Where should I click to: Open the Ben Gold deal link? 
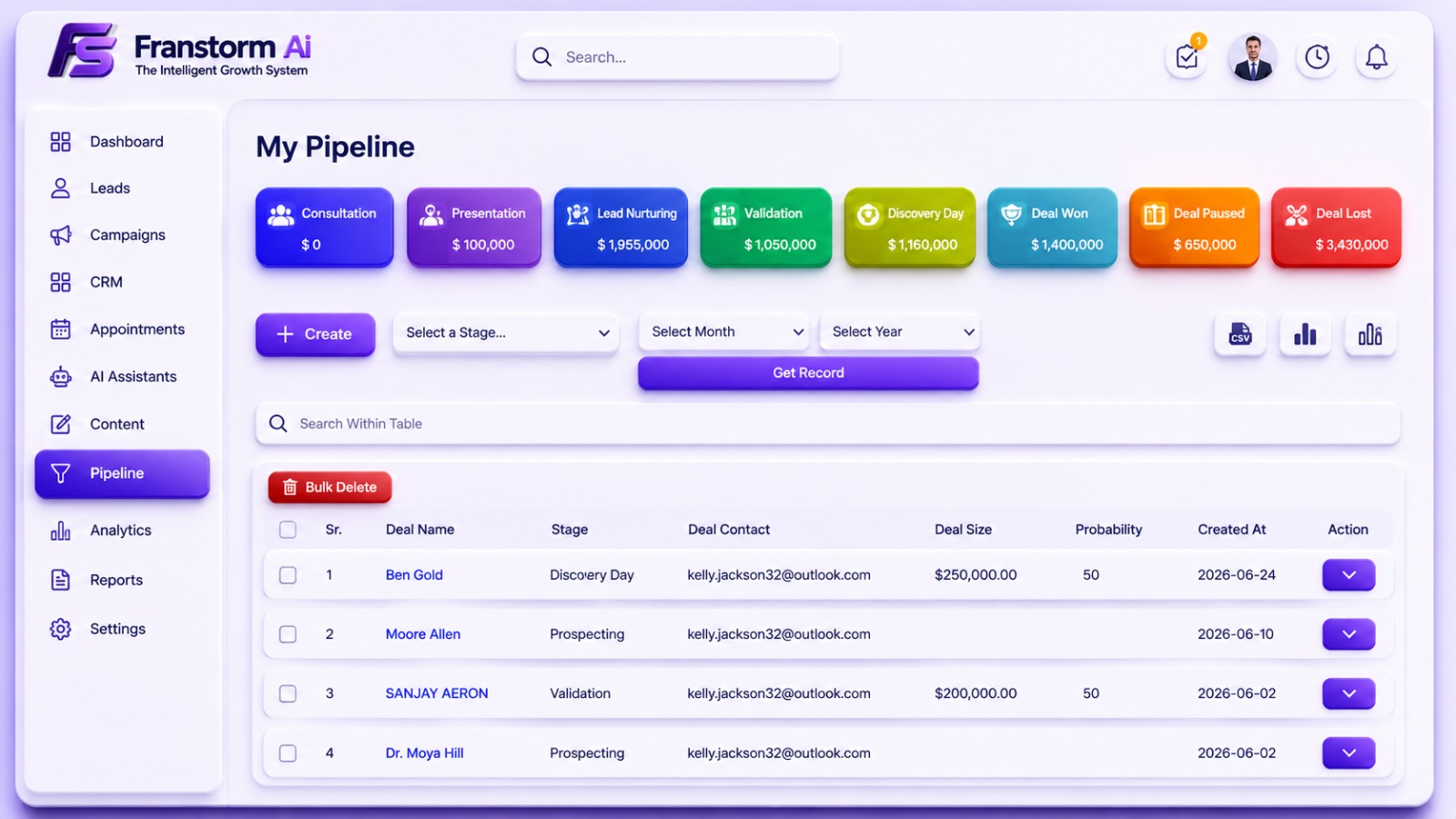click(414, 575)
